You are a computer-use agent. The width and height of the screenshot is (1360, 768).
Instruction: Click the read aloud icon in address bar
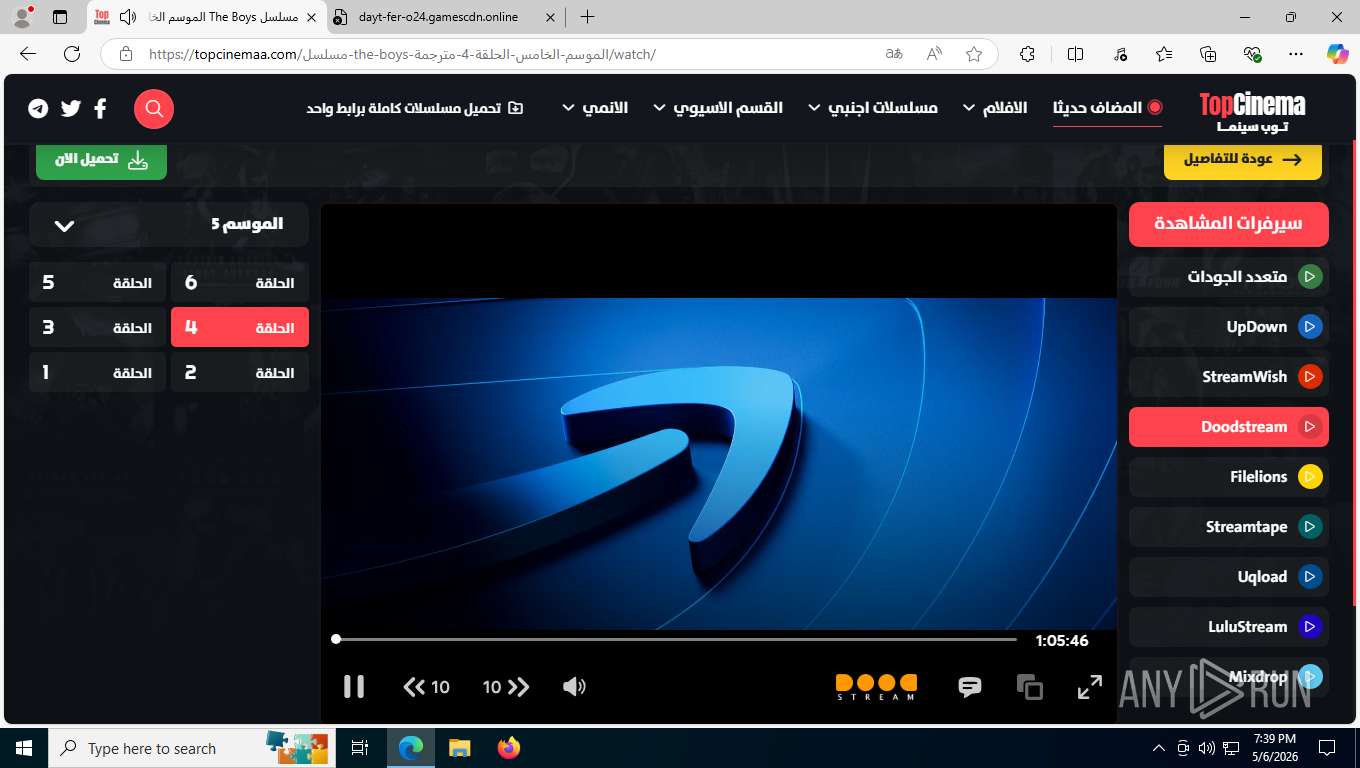[x=934, y=54]
